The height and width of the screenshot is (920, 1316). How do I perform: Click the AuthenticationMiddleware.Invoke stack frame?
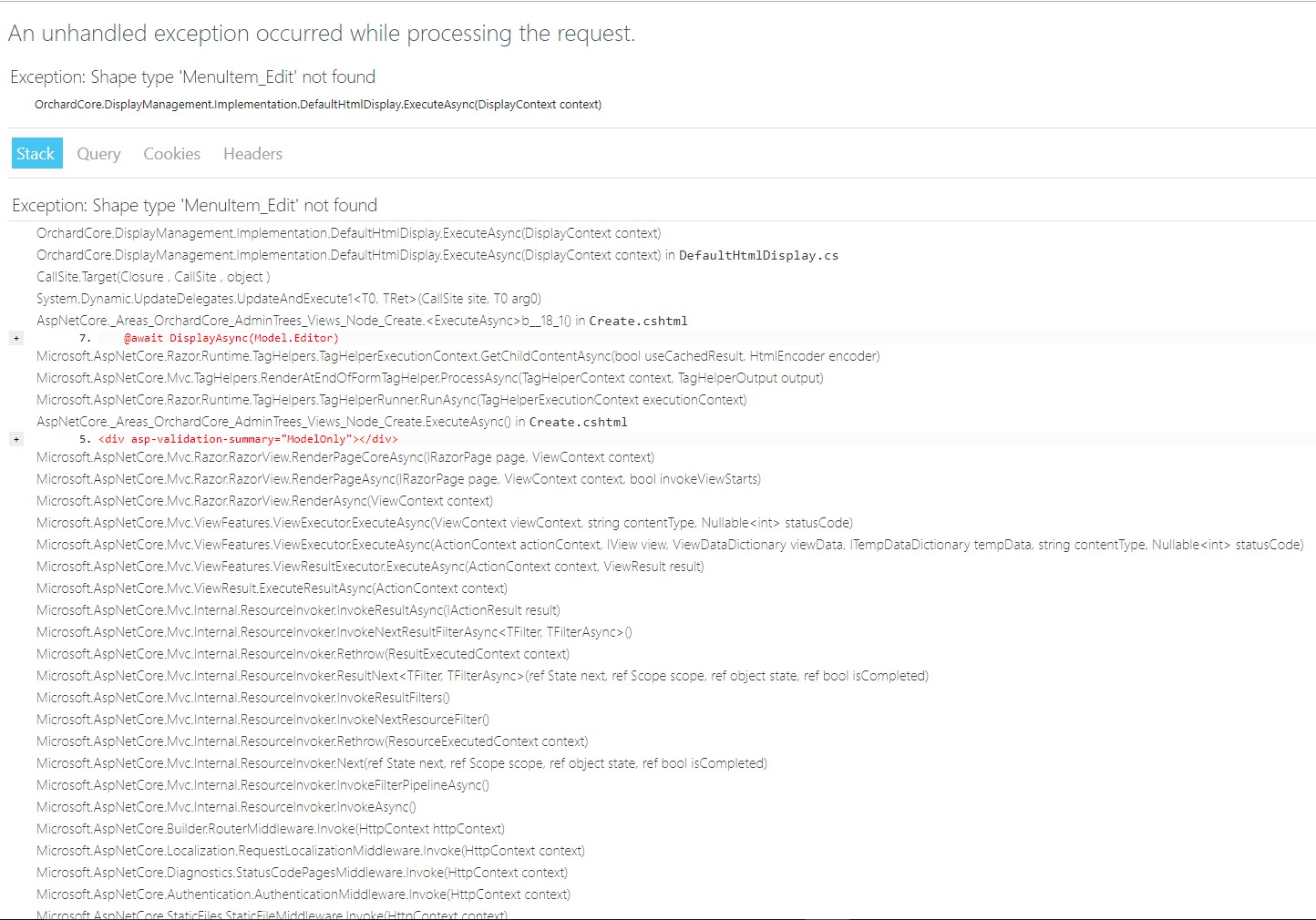(x=303, y=894)
